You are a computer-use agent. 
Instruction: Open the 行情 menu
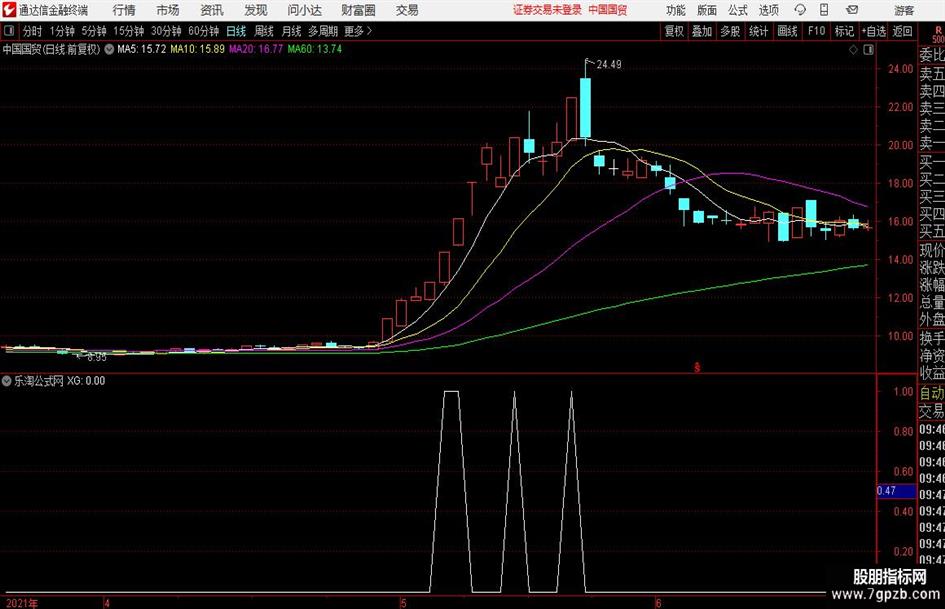point(124,10)
